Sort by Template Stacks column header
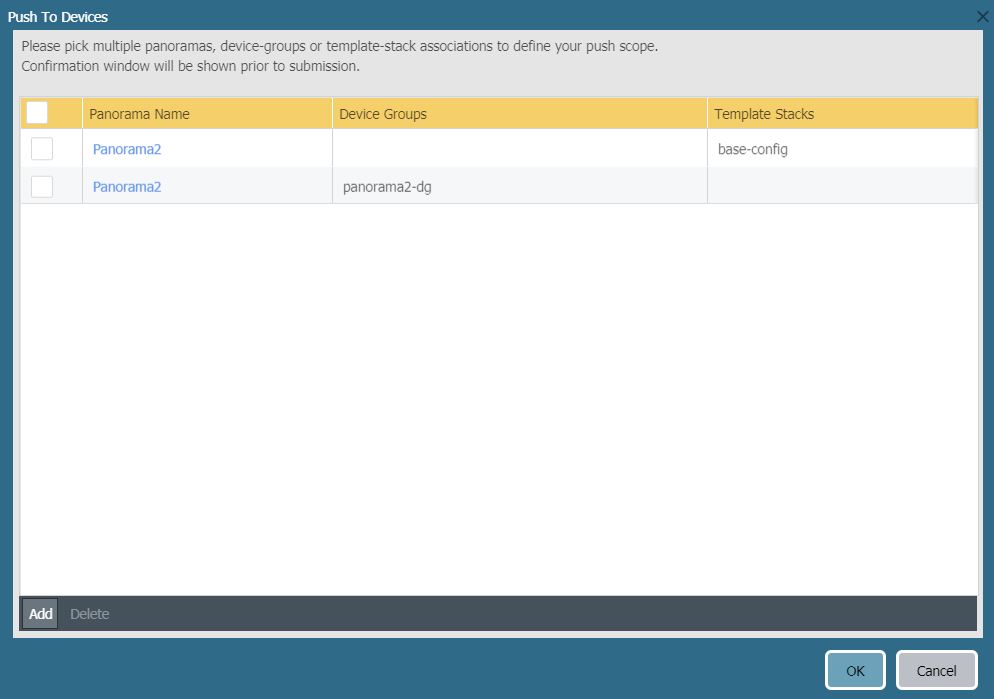The width and height of the screenshot is (994, 699). (x=842, y=113)
